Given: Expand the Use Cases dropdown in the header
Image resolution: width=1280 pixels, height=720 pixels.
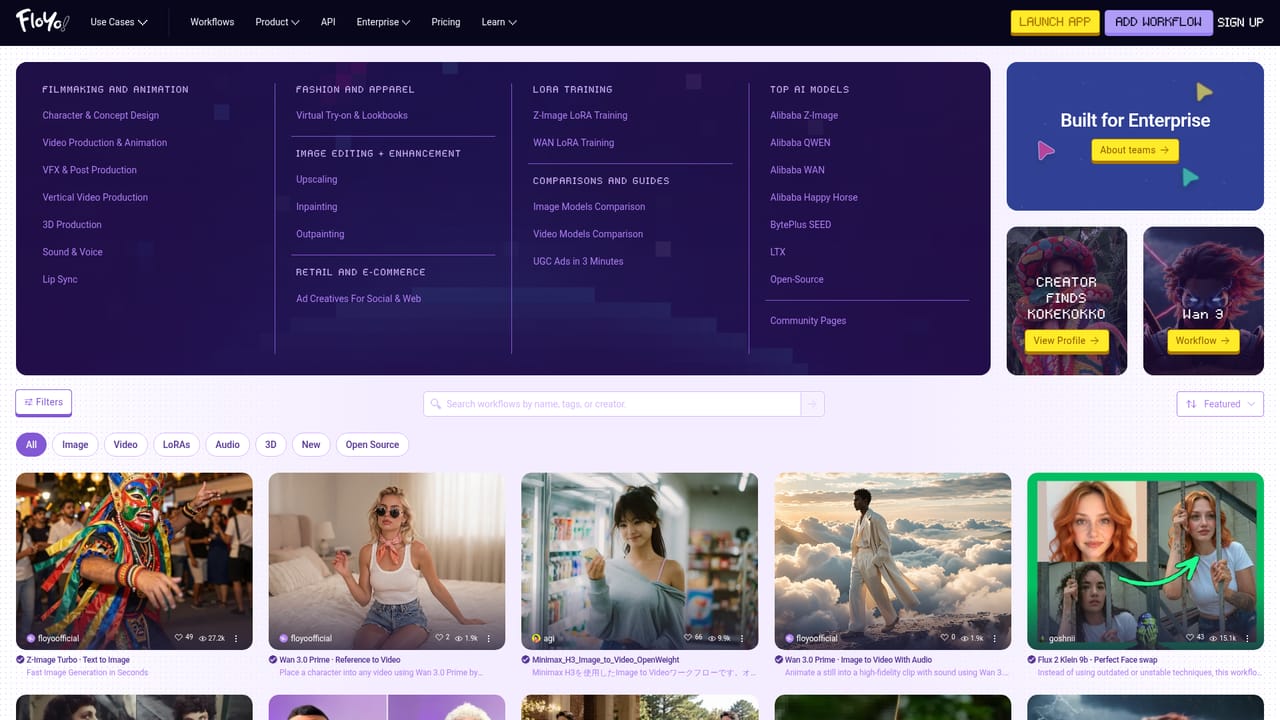Looking at the screenshot, I should pos(119,22).
